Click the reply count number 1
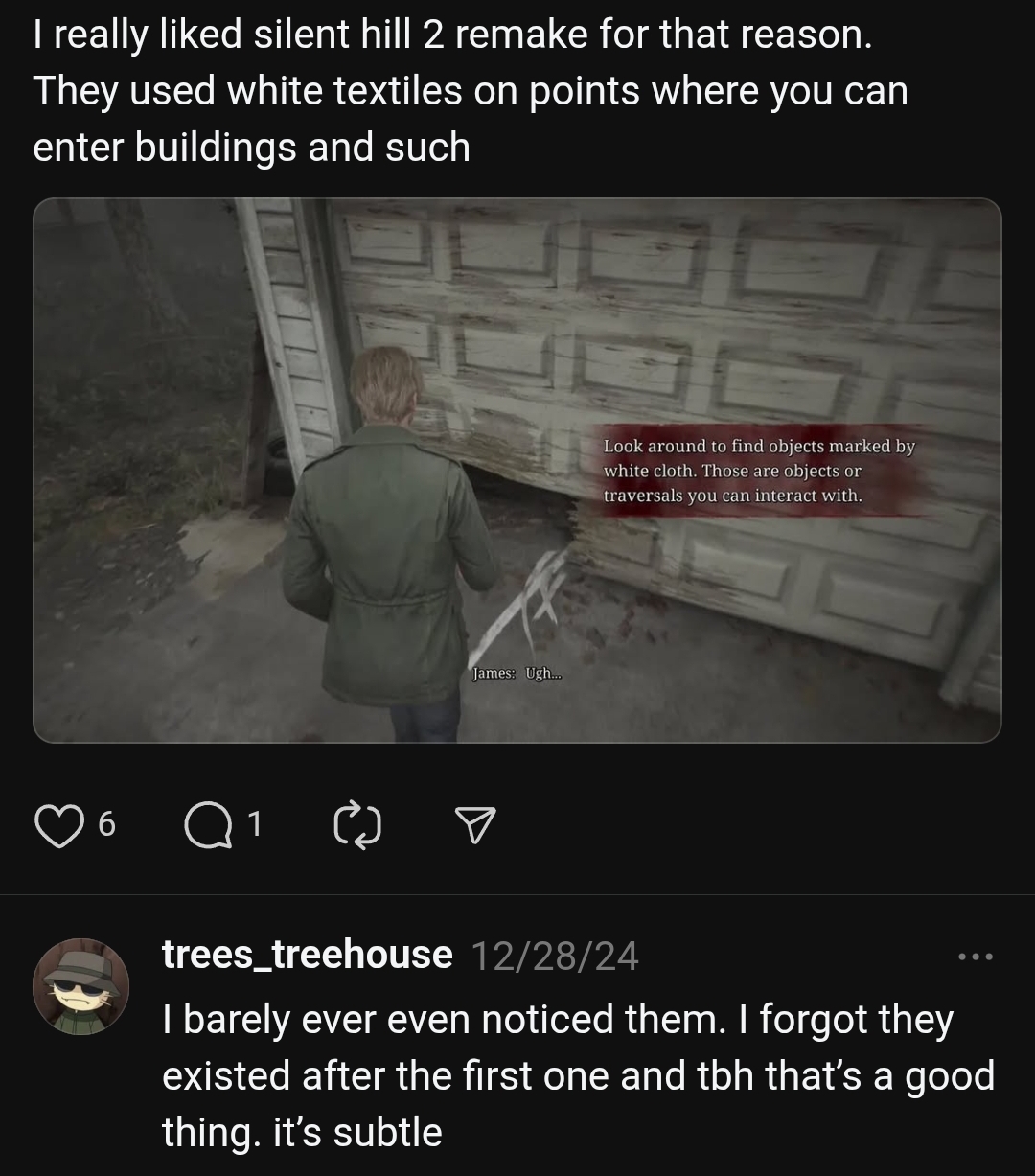Viewport: 1035px width, 1176px height. coord(254,823)
